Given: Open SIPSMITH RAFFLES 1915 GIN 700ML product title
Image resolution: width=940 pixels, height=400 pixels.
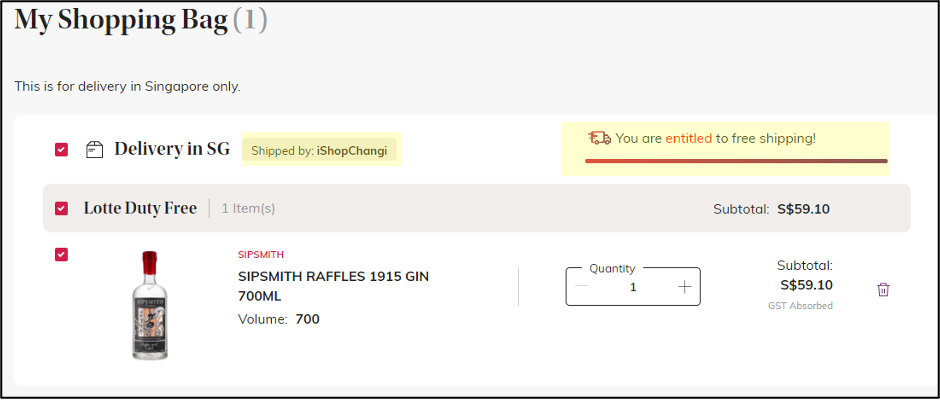Looking at the screenshot, I should point(333,287).
